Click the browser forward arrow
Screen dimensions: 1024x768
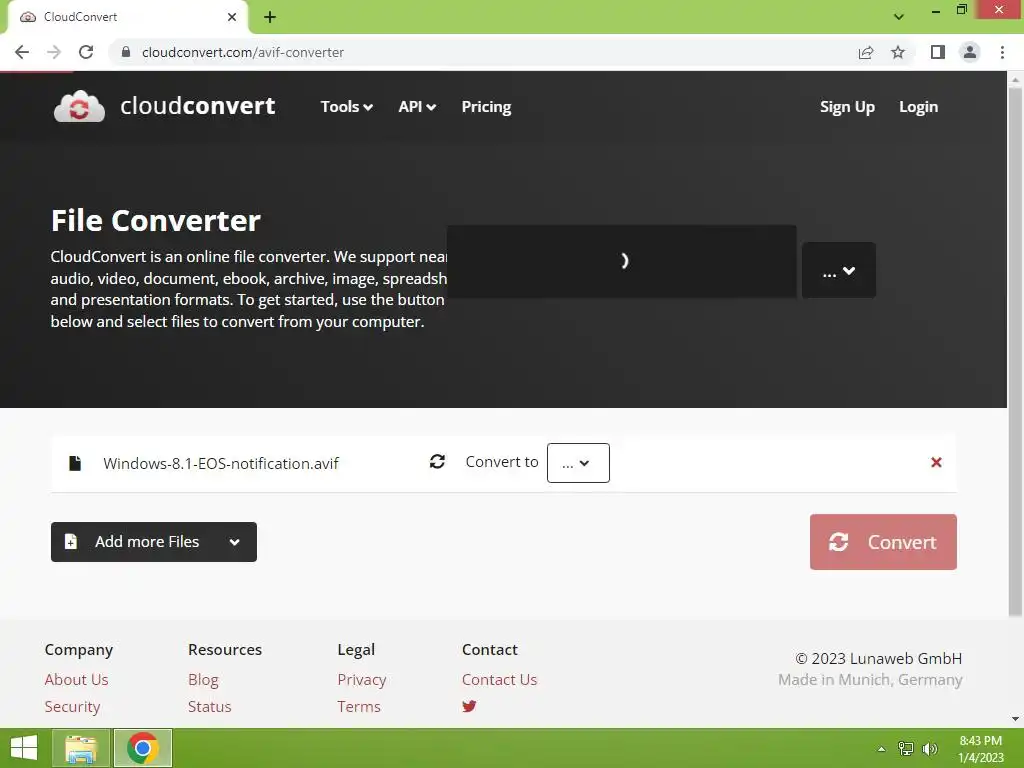[54, 52]
